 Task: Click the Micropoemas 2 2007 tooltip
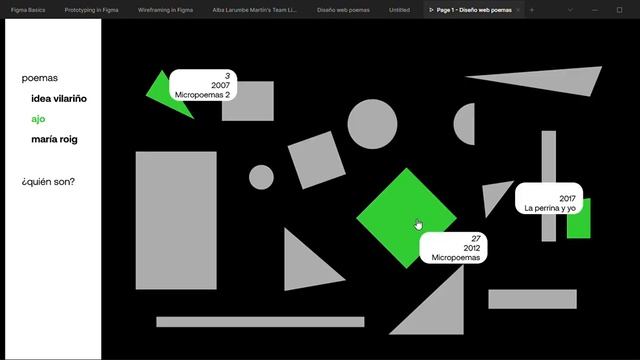click(203, 85)
